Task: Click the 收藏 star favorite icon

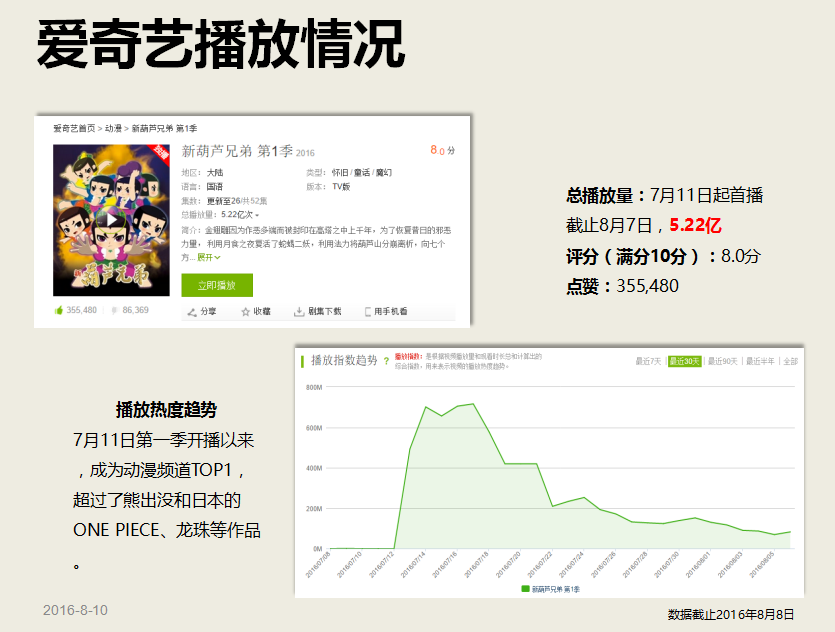Action: [x=245, y=312]
